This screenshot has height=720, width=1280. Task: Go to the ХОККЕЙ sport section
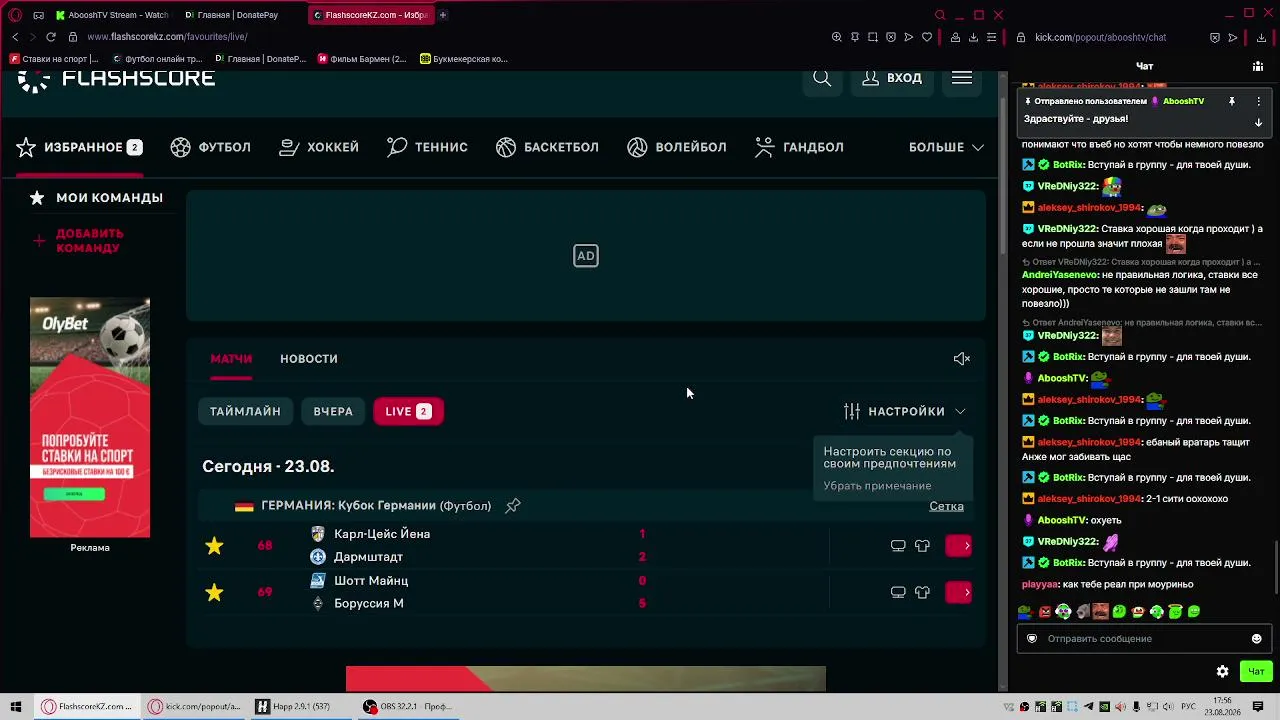(319, 147)
